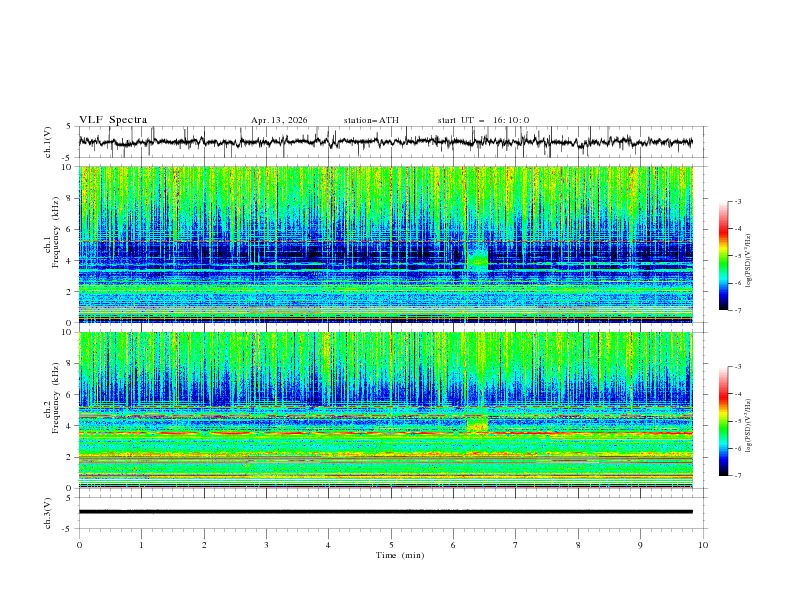The height and width of the screenshot is (612, 792).
Task: Click the '6' tick on time axis
Action: [x=453, y=545]
